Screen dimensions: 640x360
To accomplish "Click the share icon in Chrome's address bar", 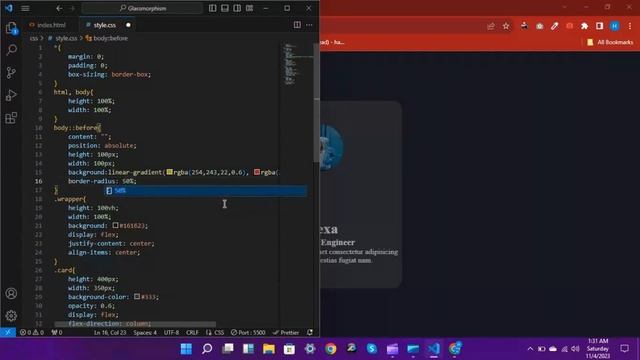I will pyautogui.click(x=491, y=26).
